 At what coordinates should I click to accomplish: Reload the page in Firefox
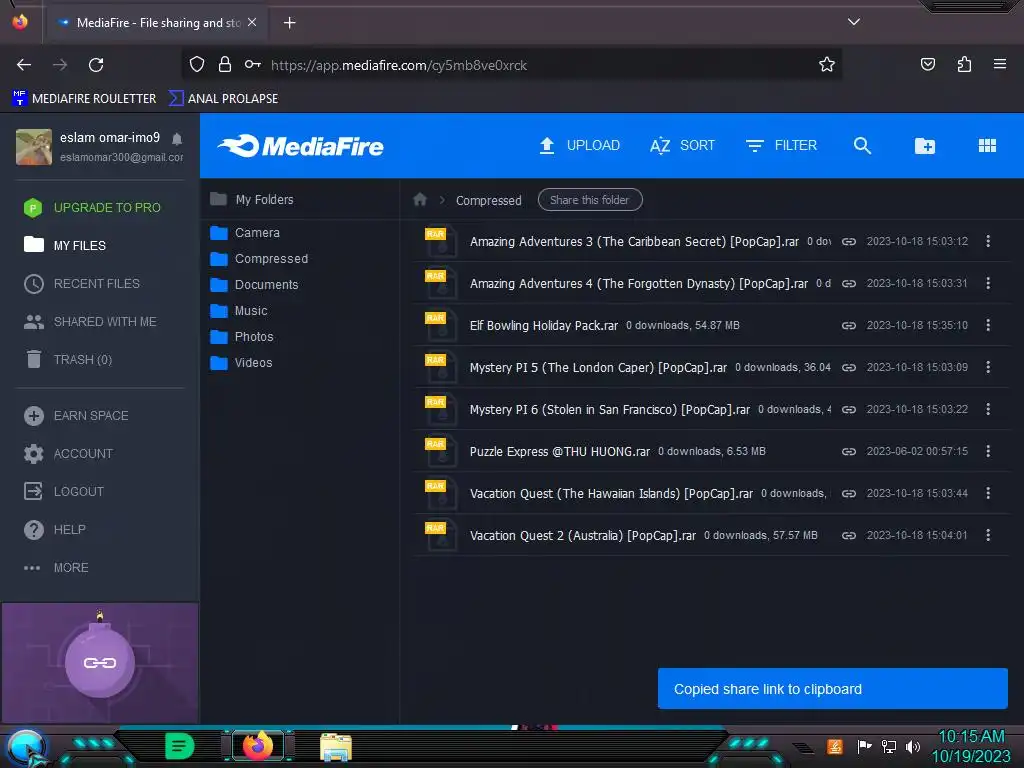point(96,65)
